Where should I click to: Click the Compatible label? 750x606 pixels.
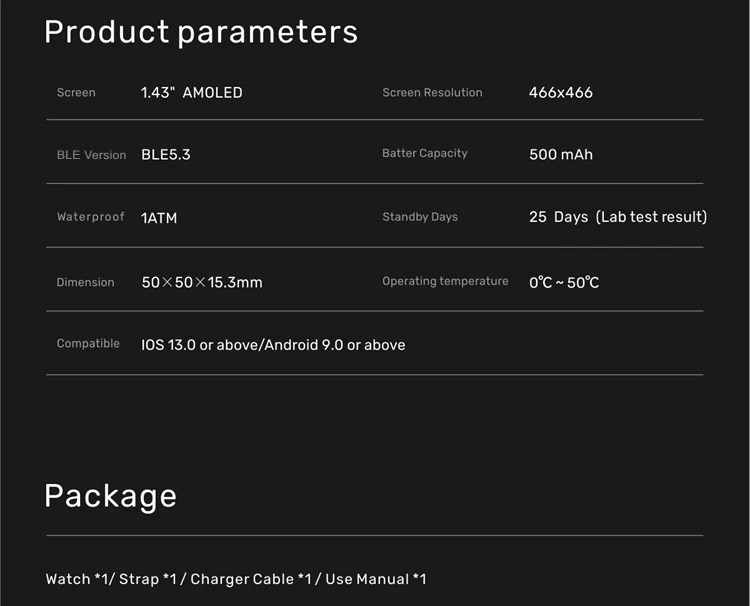coord(88,344)
